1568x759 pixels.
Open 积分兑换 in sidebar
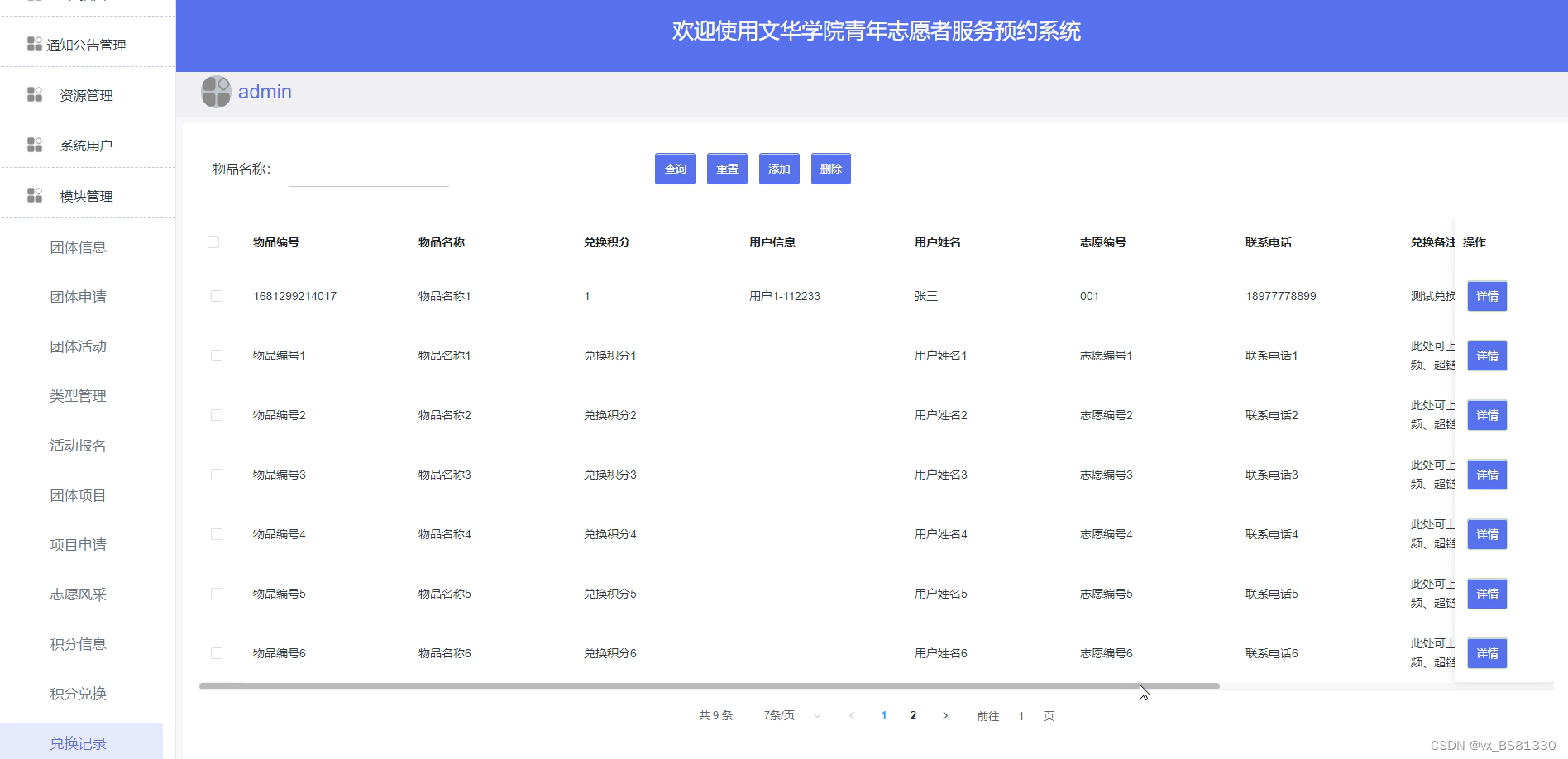pyautogui.click(x=78, y=694)
